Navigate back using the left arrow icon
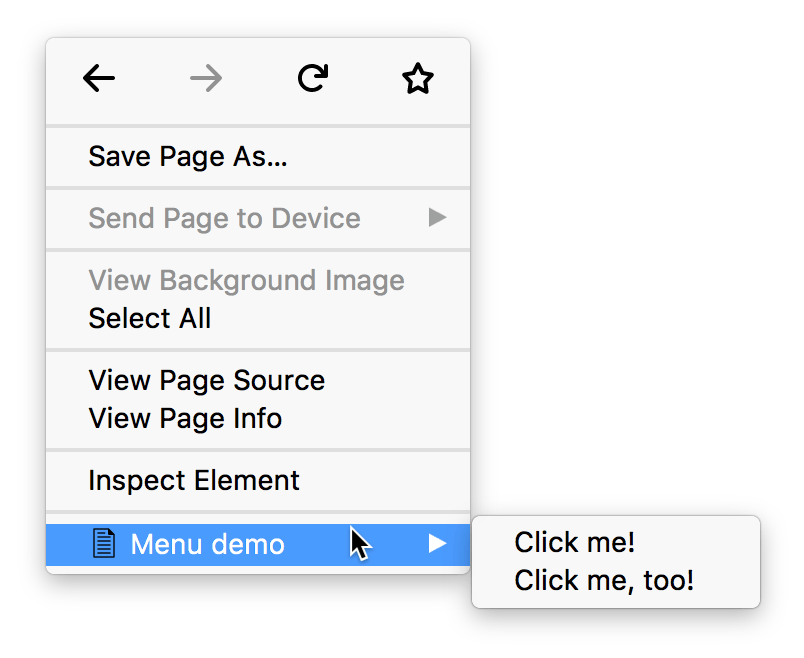Screen dimensions: 804x658 (99, 79)
